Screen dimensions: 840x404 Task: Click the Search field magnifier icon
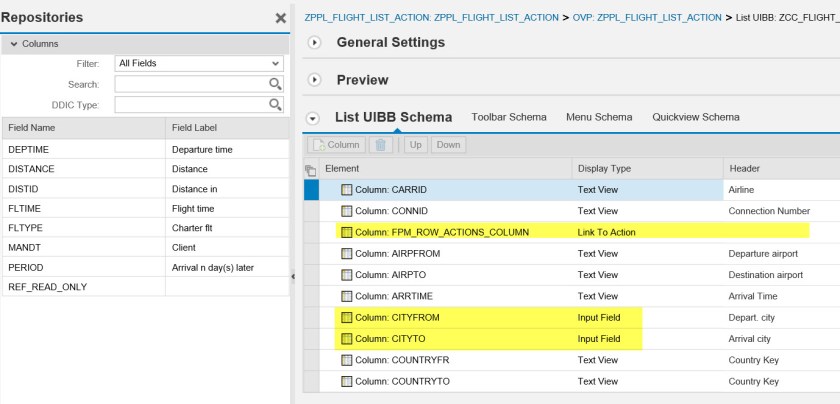[276, 84]
